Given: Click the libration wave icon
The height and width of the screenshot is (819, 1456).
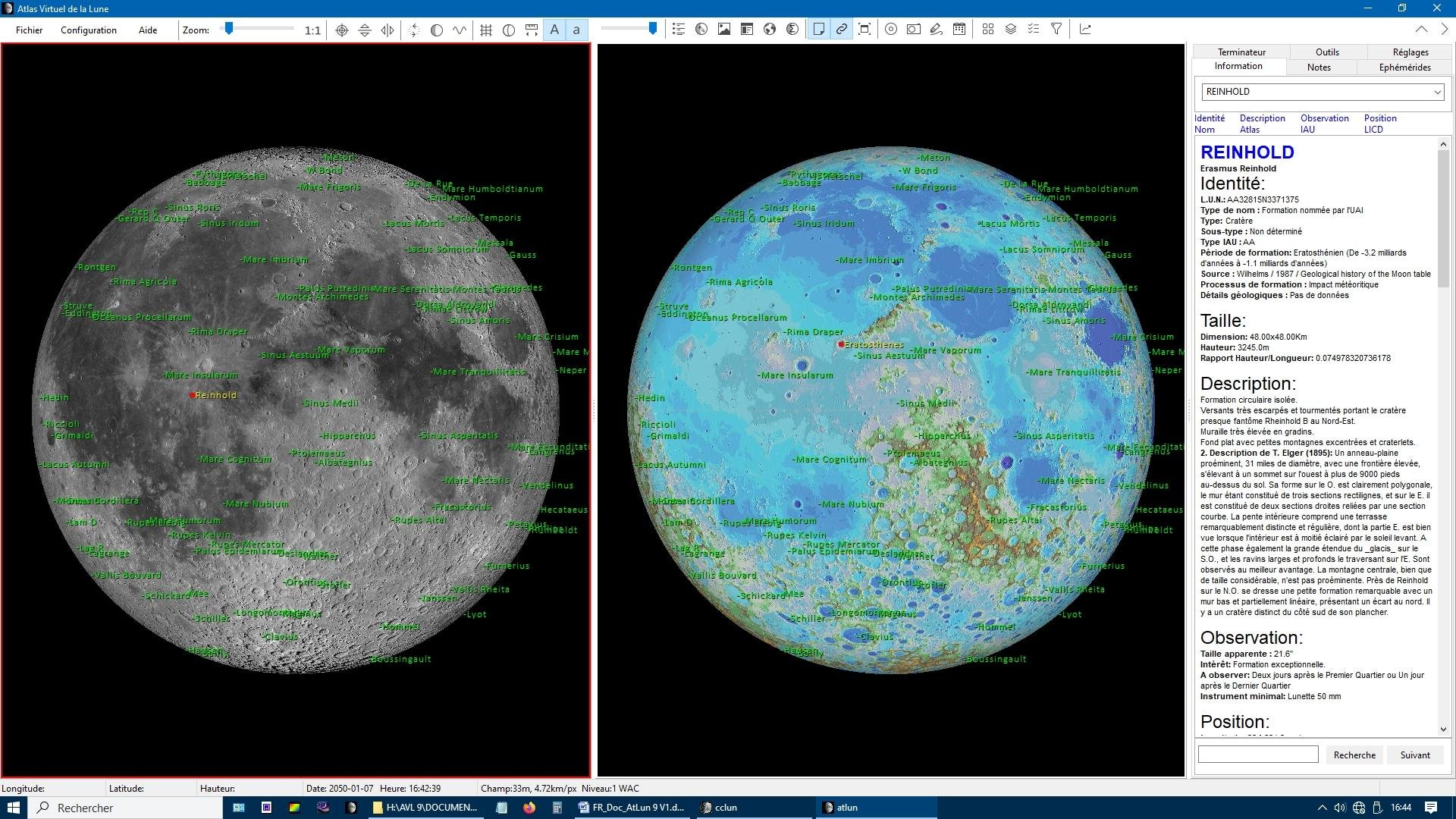Looking at the screenshot, I should coord(460,30).
